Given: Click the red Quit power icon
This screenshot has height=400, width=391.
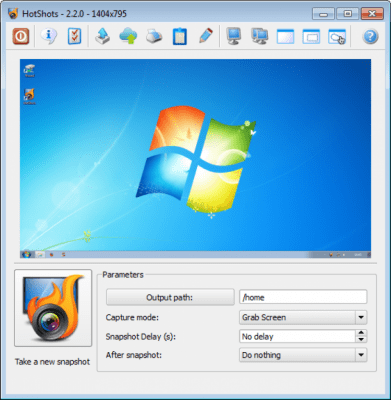Looking at the screenshot, I should [21, 36].
